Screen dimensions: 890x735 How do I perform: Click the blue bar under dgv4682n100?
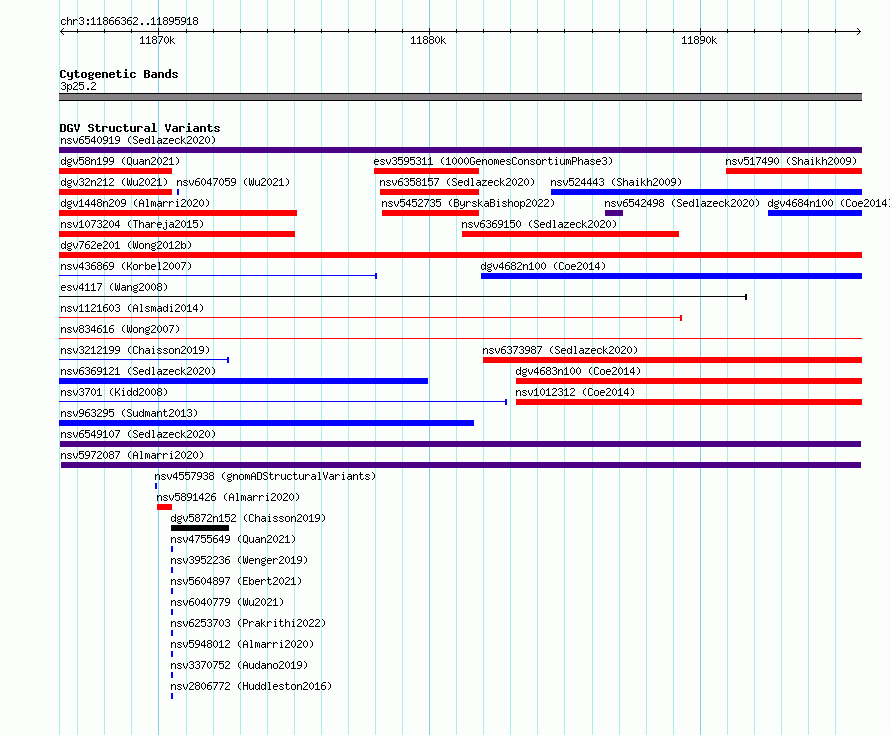tap(671, 276)
